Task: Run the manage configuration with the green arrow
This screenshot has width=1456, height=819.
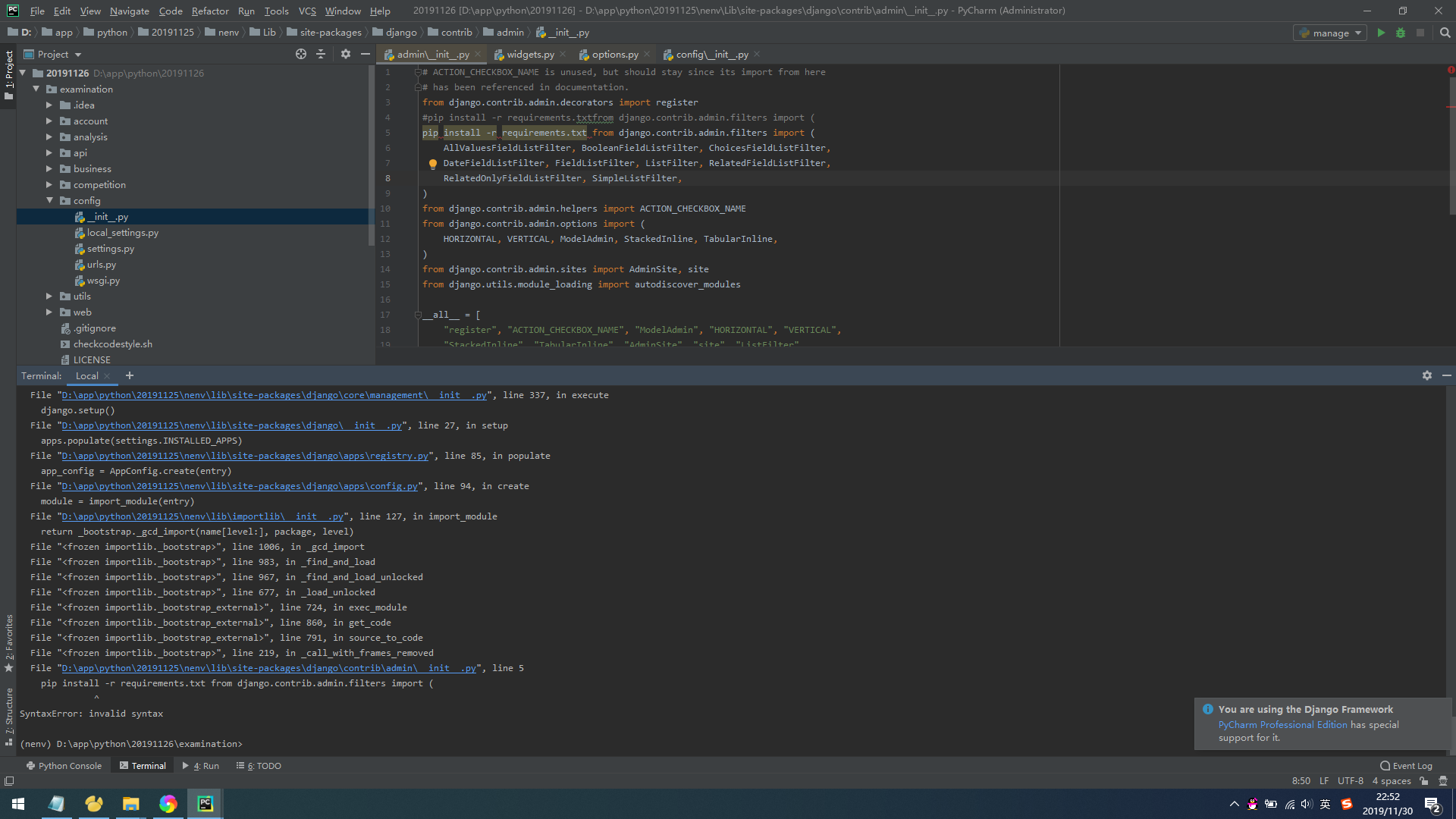Action: point(1381,33)
